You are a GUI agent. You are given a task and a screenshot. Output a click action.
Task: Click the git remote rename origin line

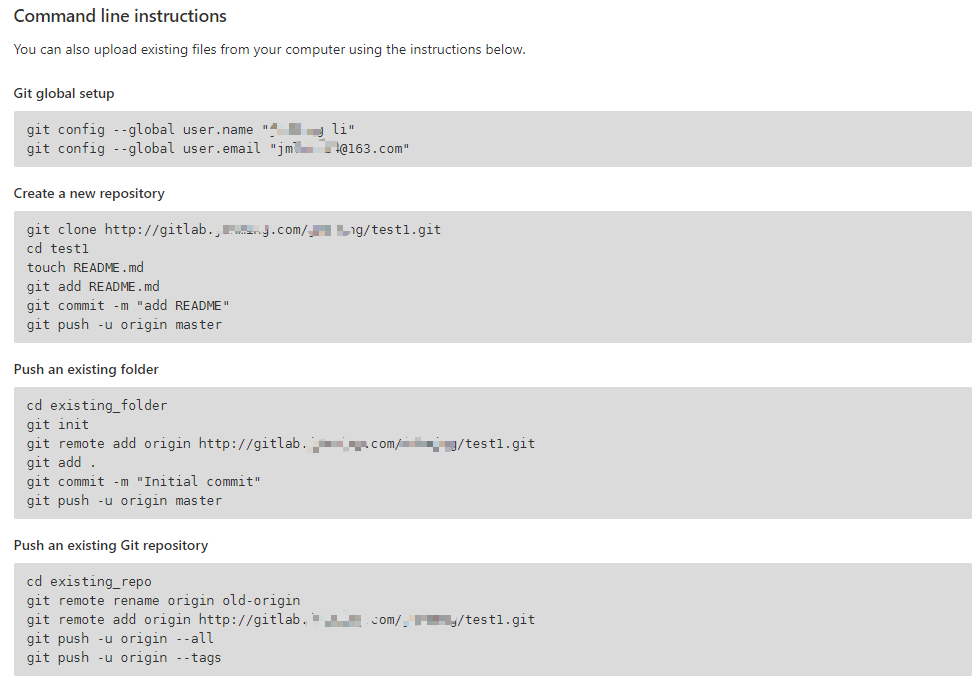click(x=164, y=601)
